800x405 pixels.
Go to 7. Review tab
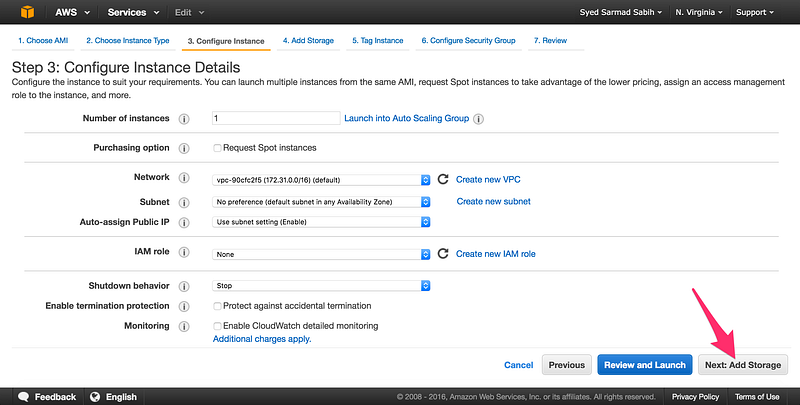(x=550, y=41)
